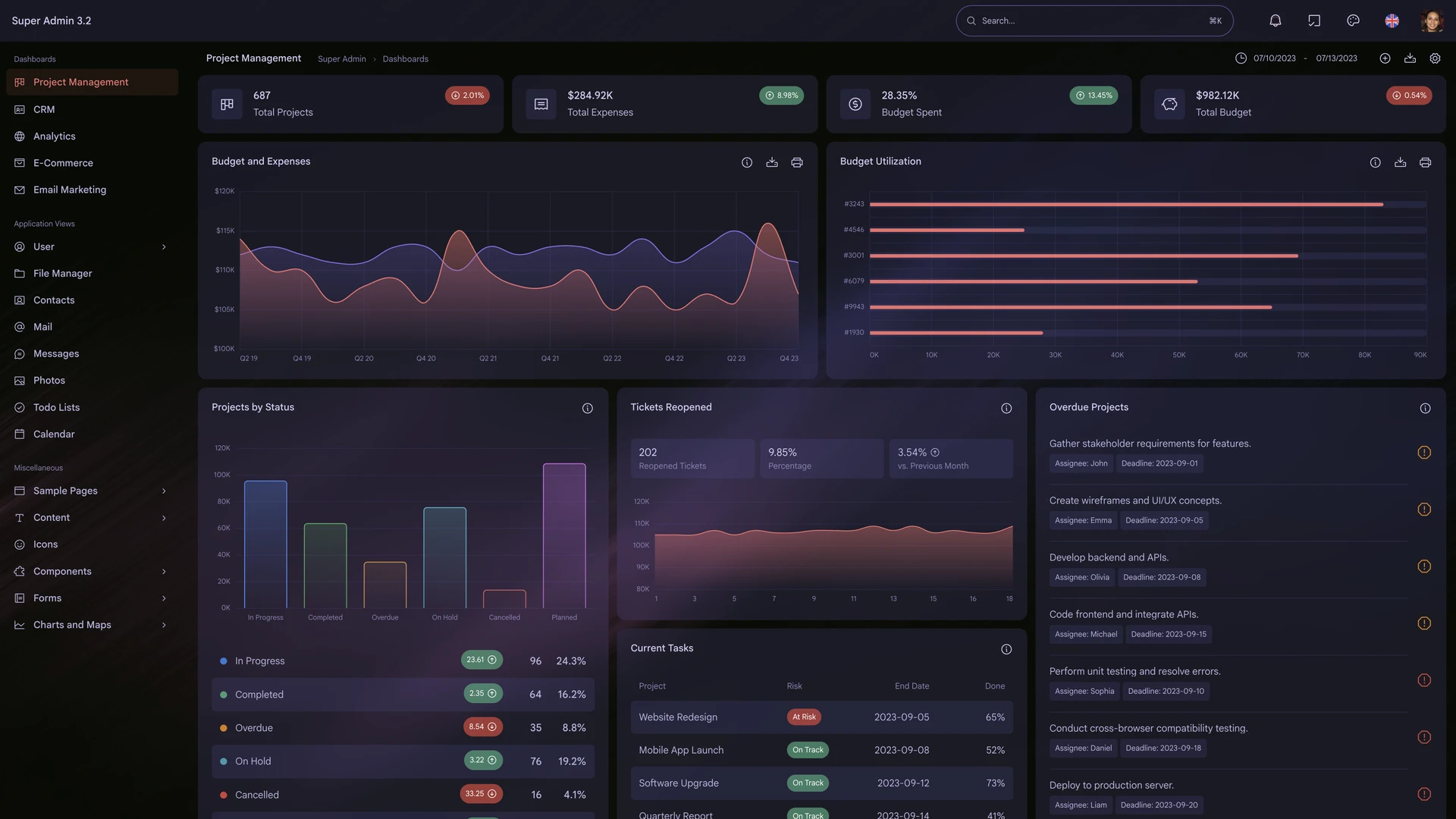Image resolution: width=1456 pixels, height=819 pixels.
Task: Open Contacts from sidebar
Action: pos(92,300)
